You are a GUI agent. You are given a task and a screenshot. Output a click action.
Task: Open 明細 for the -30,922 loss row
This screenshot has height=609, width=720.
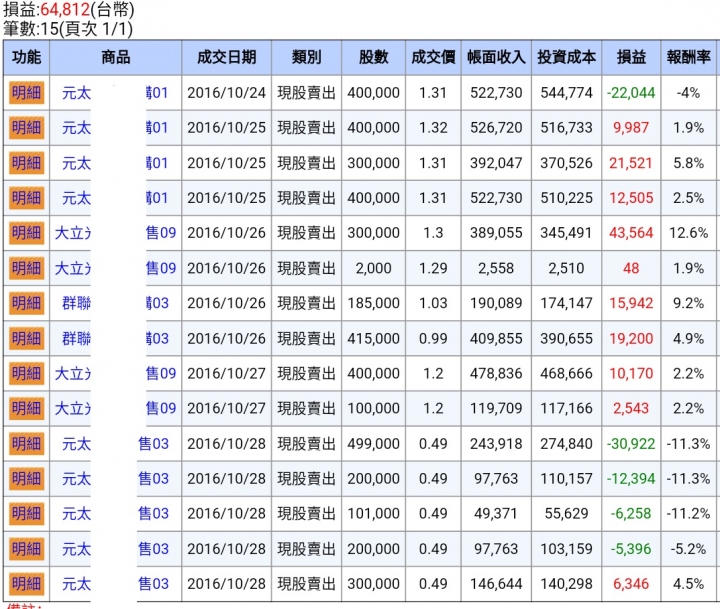pos(26,444)
